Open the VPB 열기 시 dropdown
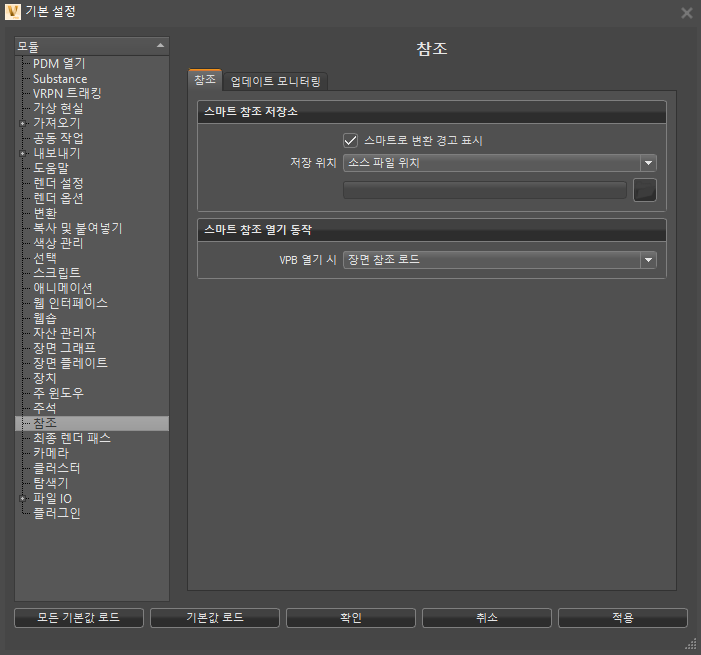The width and height of the screenshot is (701, 655). tap(499, 260)
